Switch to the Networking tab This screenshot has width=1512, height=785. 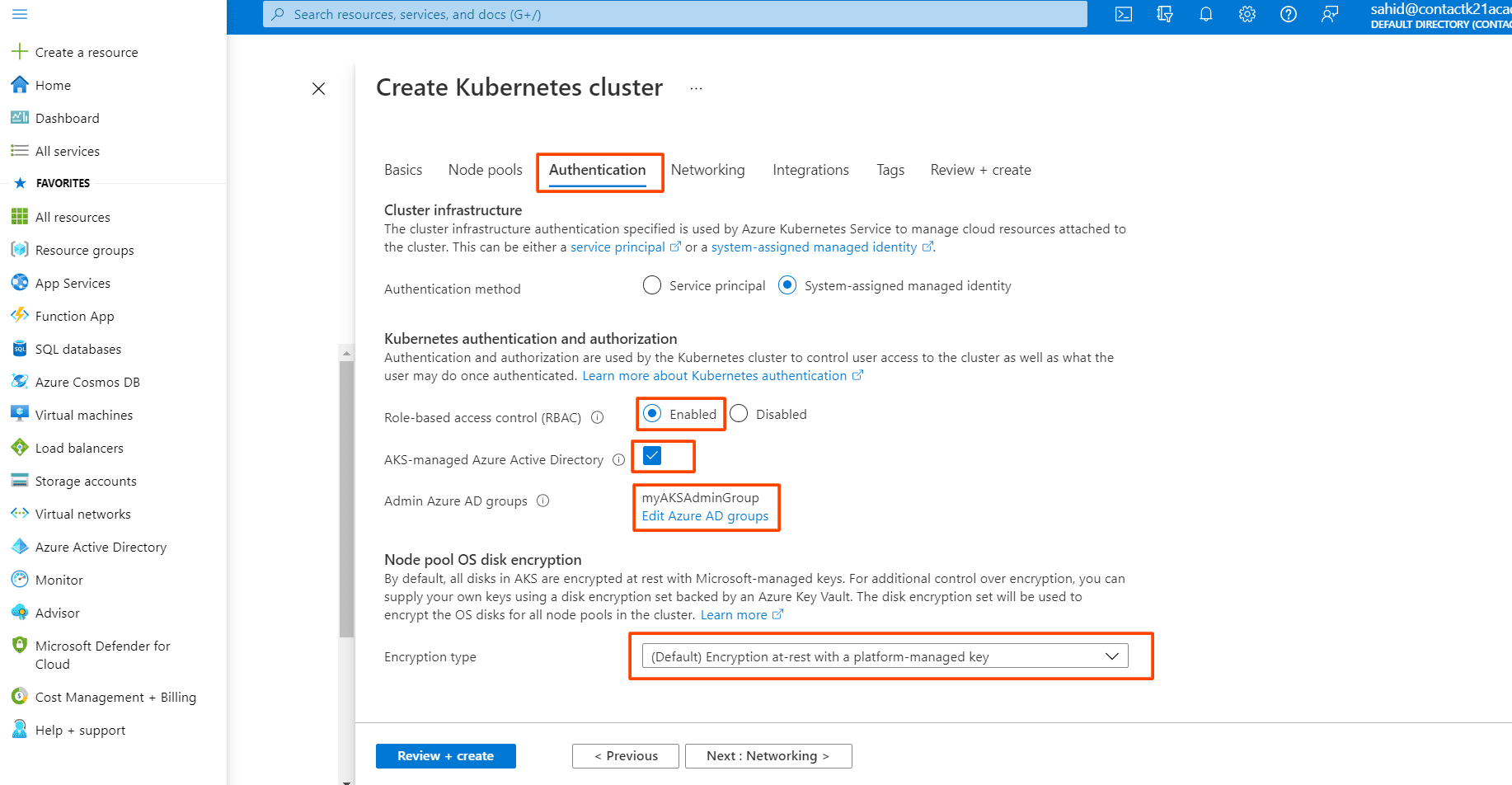point(707,170)
